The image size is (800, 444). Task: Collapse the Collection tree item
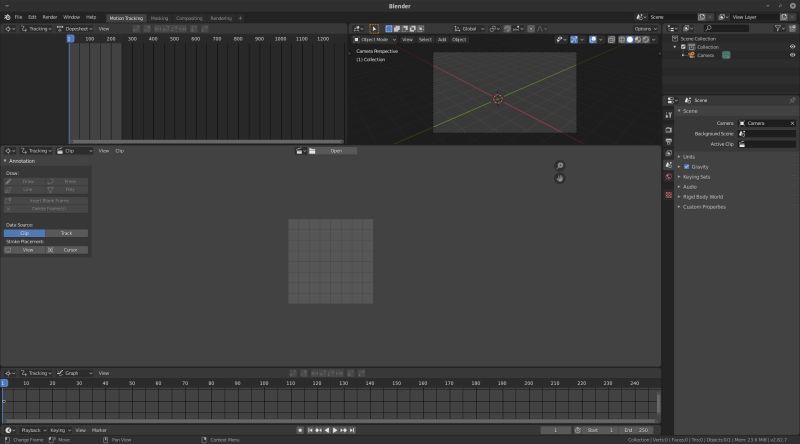click(675, 47)
